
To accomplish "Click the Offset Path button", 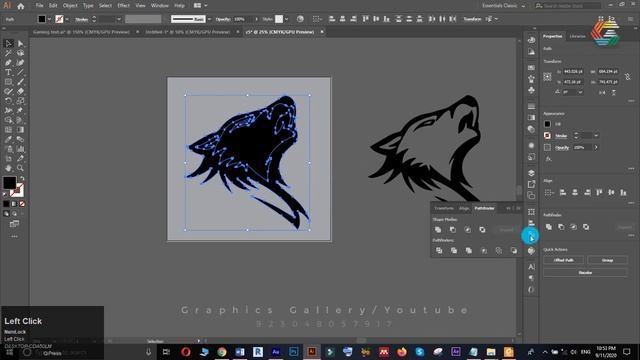I will click(564, 260).
